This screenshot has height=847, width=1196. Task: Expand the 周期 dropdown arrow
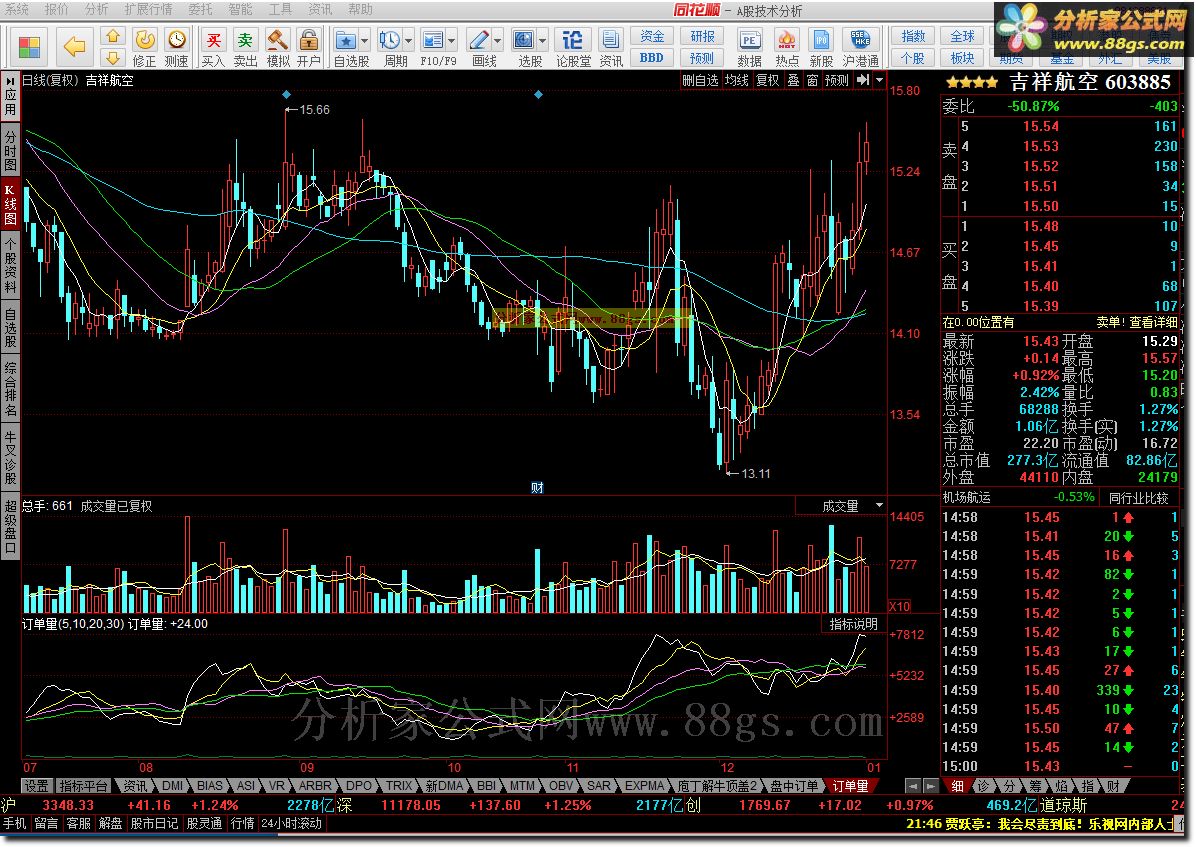point(409,40)
